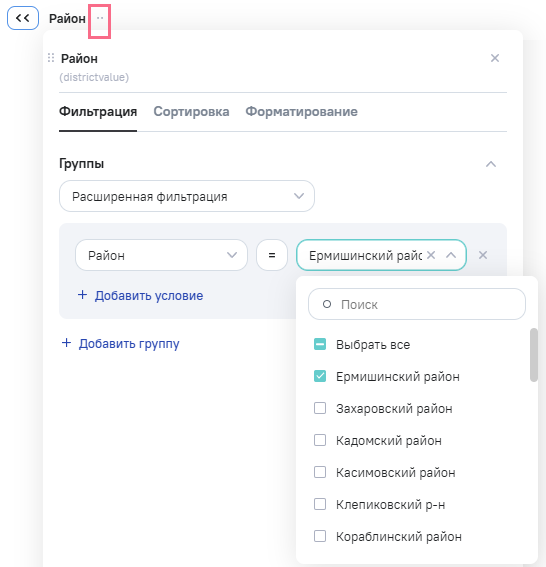Viewport: 546px width, 567px height.
Task: Open the Расширенная фильтрация dropdown
Action: click(x=187, y=196)
